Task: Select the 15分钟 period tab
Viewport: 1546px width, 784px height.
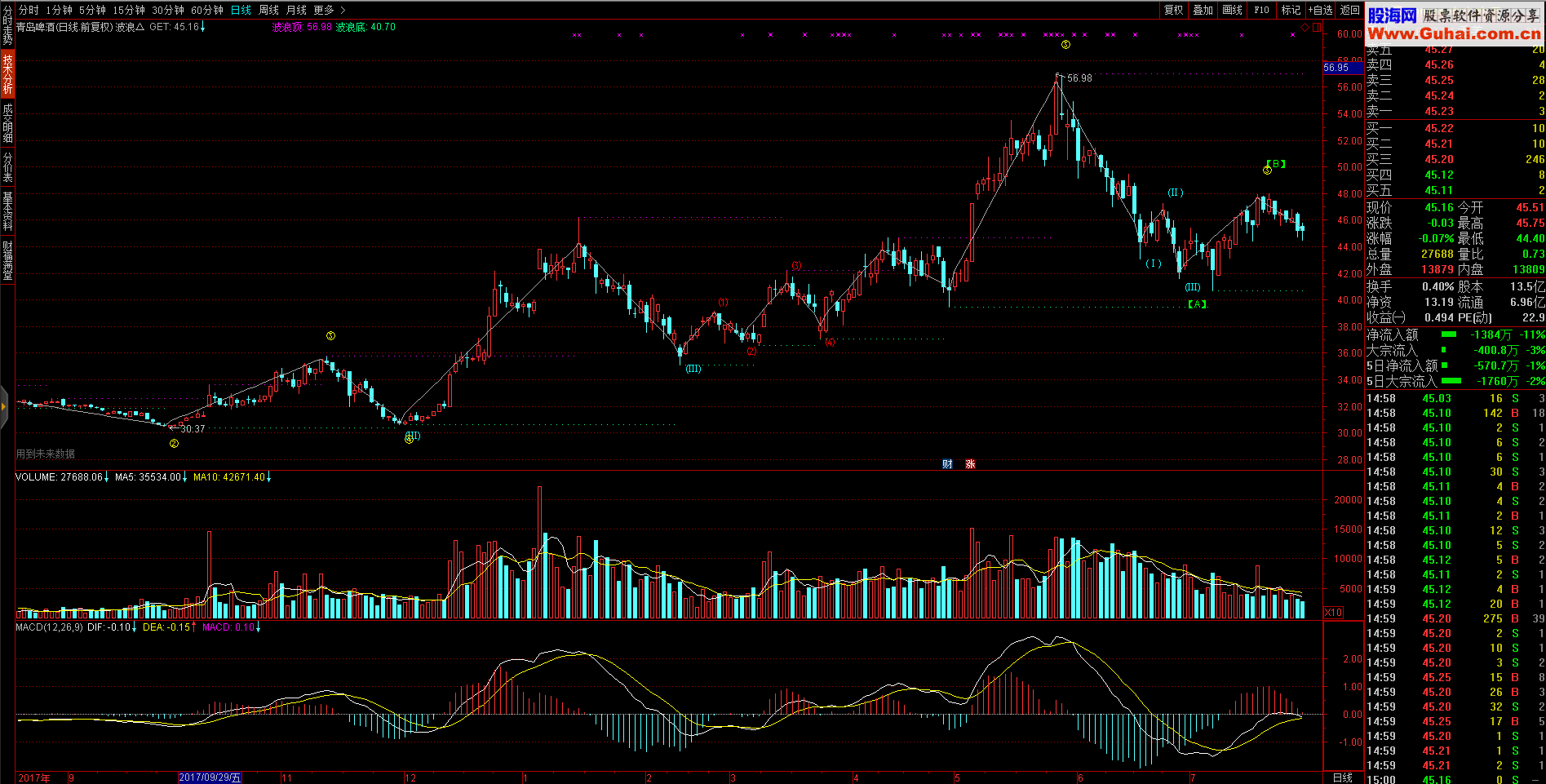Action: click(x=129, y=10)
